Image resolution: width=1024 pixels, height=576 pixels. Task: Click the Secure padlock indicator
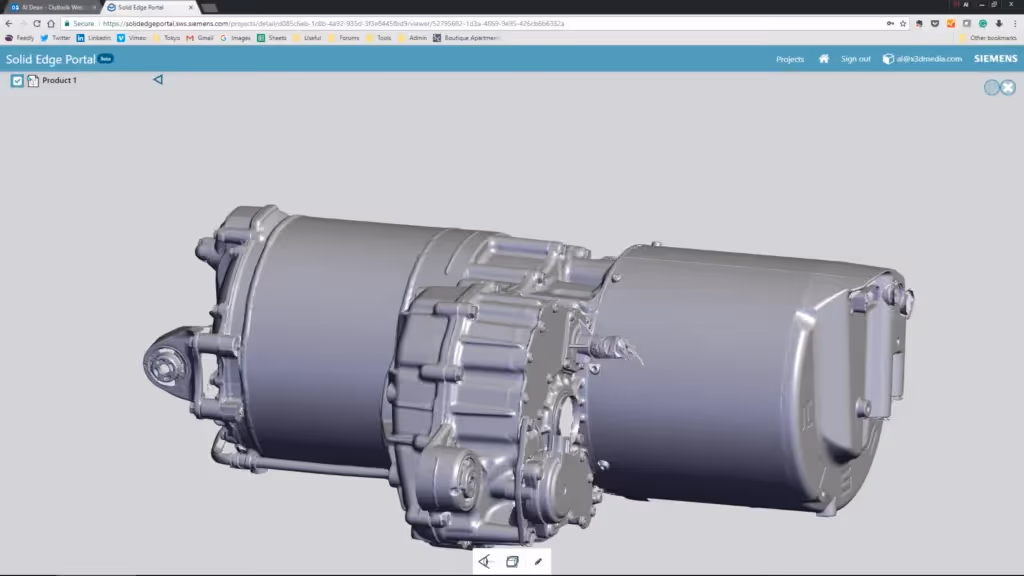[x=79, y=24]
